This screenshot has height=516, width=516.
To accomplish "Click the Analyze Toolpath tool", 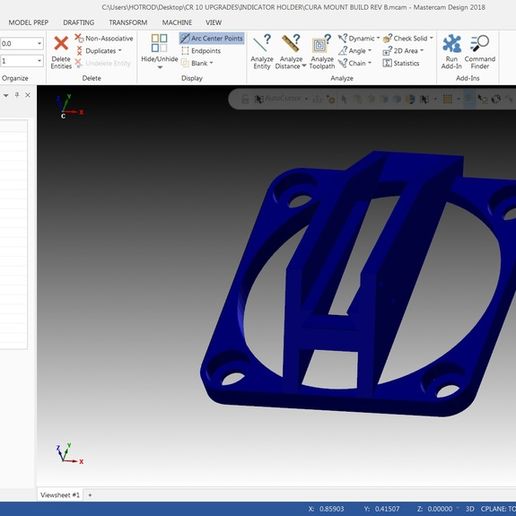I will (x=322, y=52).
